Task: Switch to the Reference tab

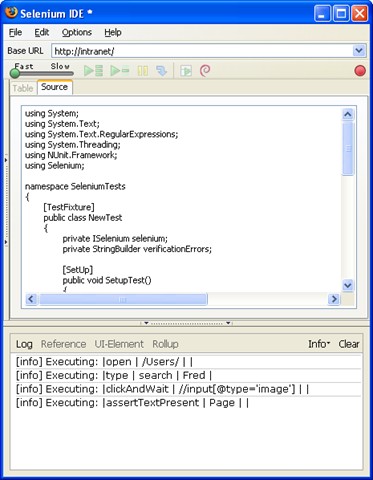Action: (63, 344)
